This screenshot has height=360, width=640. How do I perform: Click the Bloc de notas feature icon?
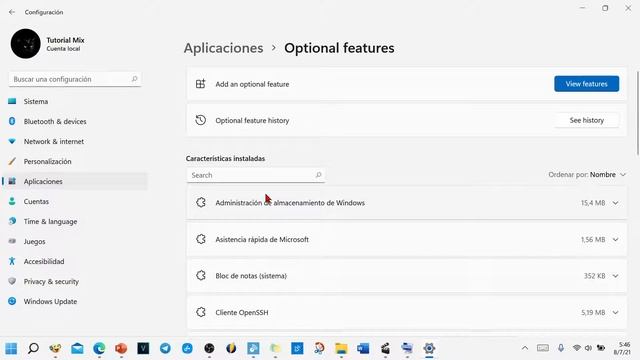click(201, 276)
